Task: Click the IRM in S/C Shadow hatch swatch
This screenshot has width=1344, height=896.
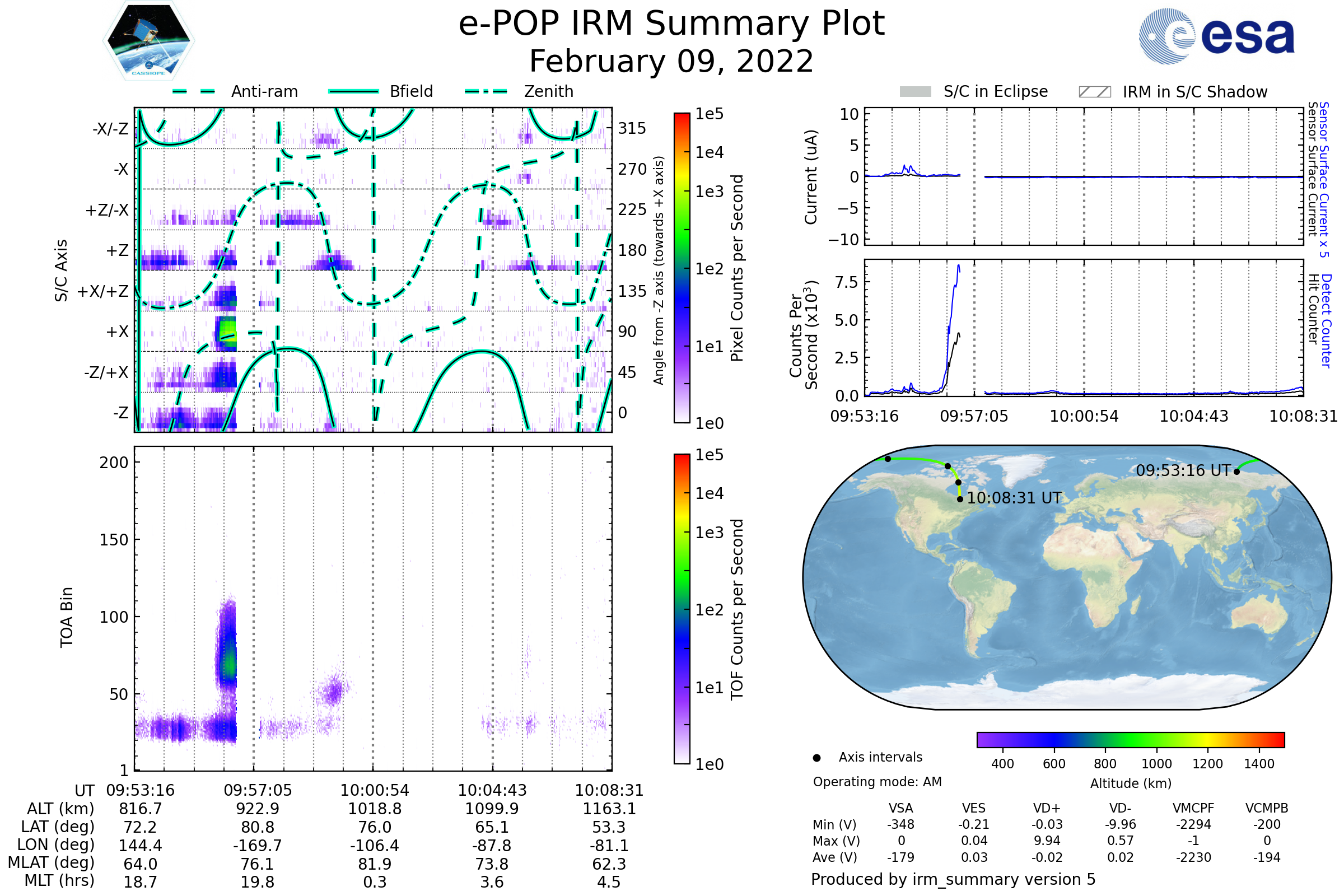Action: point(1094,92)
